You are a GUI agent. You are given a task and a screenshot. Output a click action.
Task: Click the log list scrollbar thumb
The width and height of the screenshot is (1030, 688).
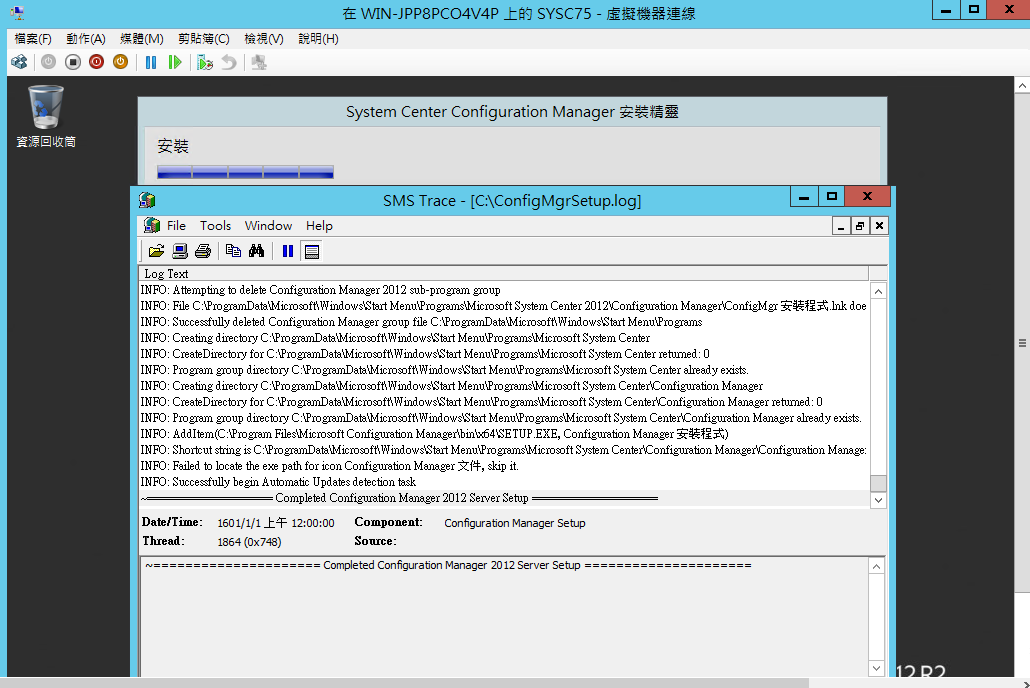[x=878, y=483]
